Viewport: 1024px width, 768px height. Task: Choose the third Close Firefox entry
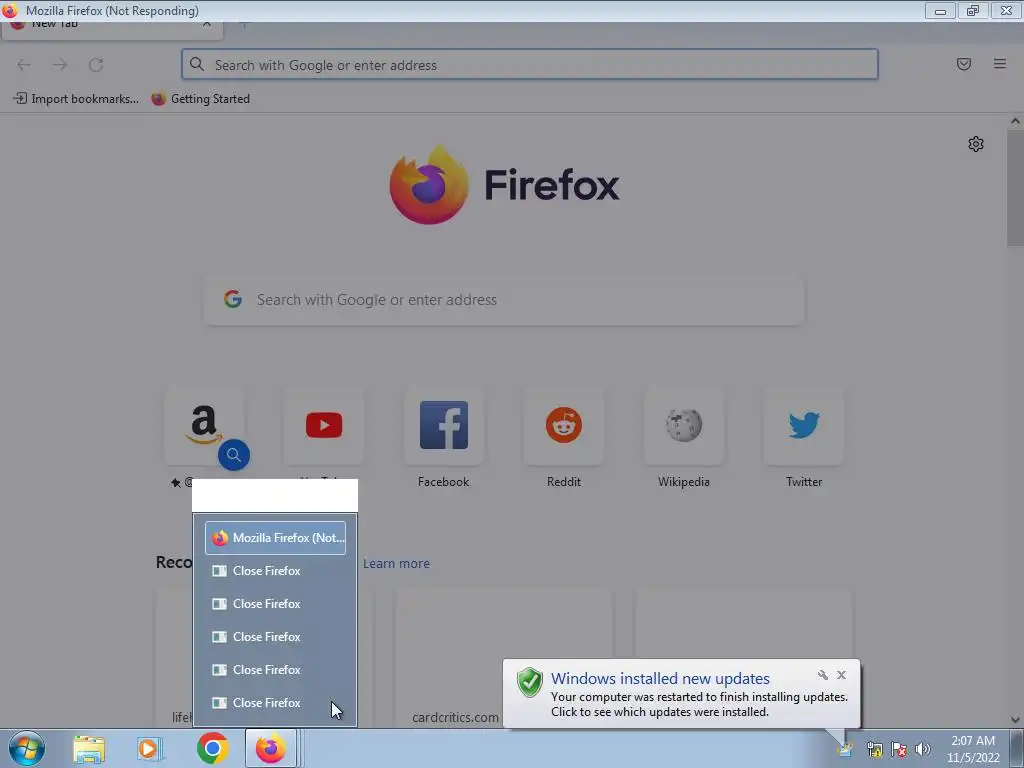click(276, 637)
